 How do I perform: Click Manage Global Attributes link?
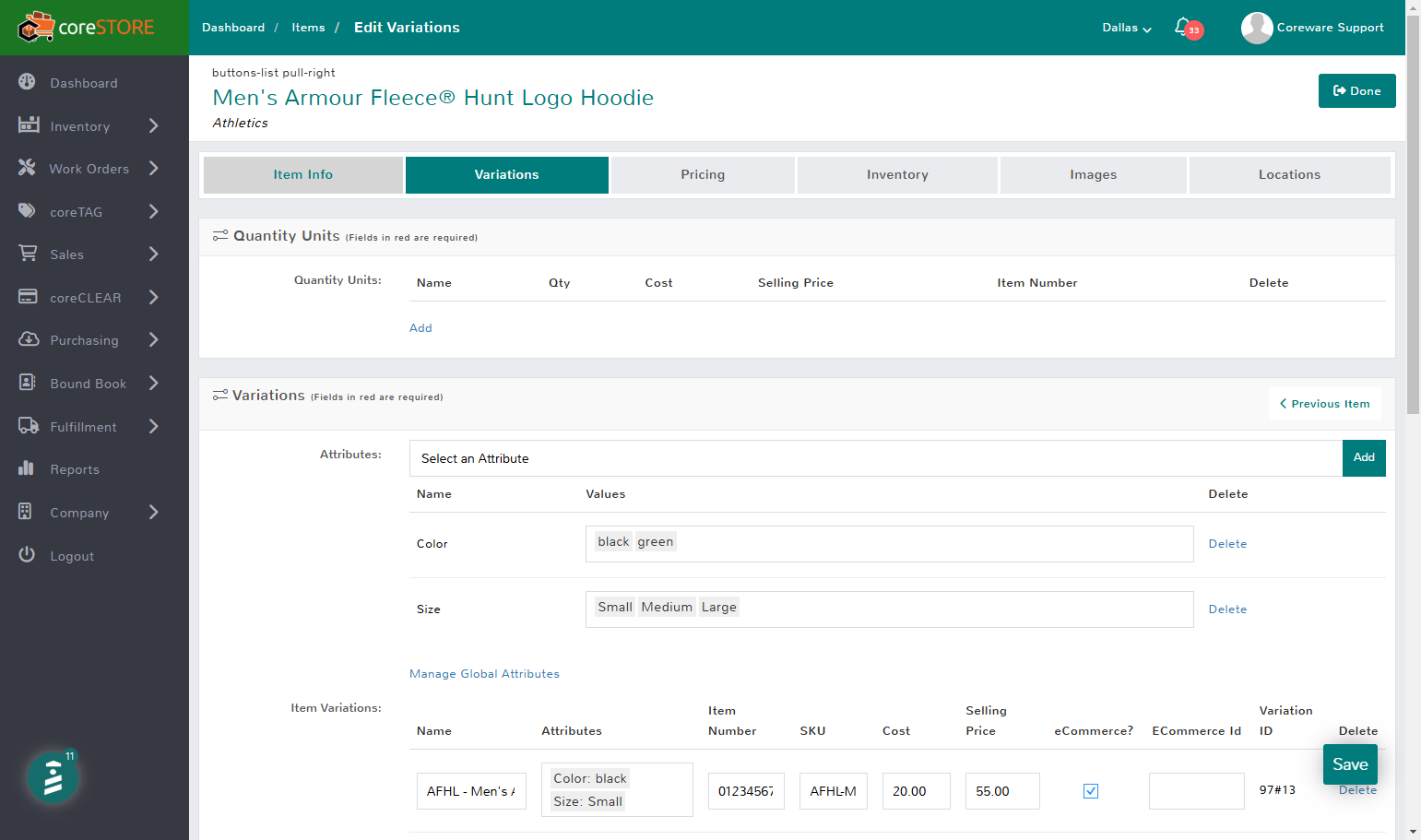coord(484,674)
